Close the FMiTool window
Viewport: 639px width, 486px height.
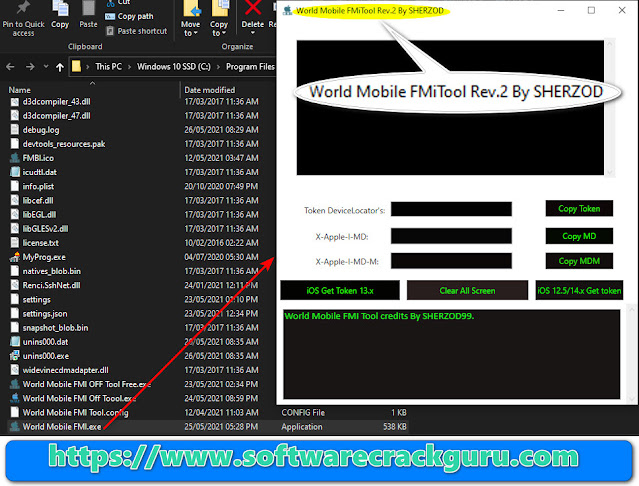[622, 11]
